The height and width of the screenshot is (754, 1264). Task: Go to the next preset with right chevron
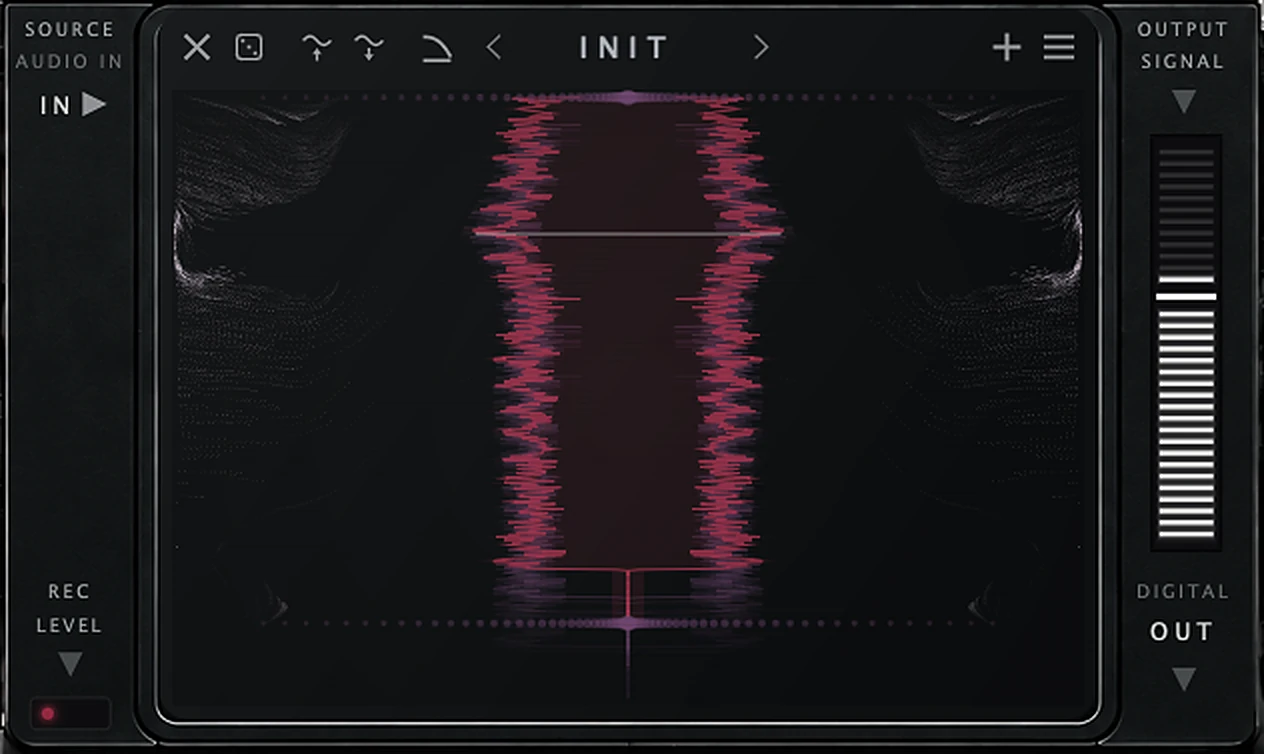(761, 47)
